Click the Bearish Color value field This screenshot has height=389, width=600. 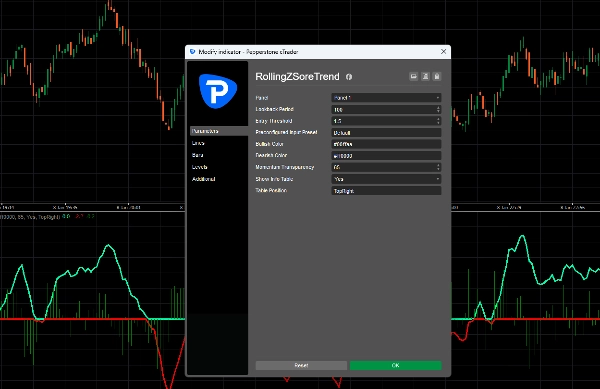click(x=386, y=156)
